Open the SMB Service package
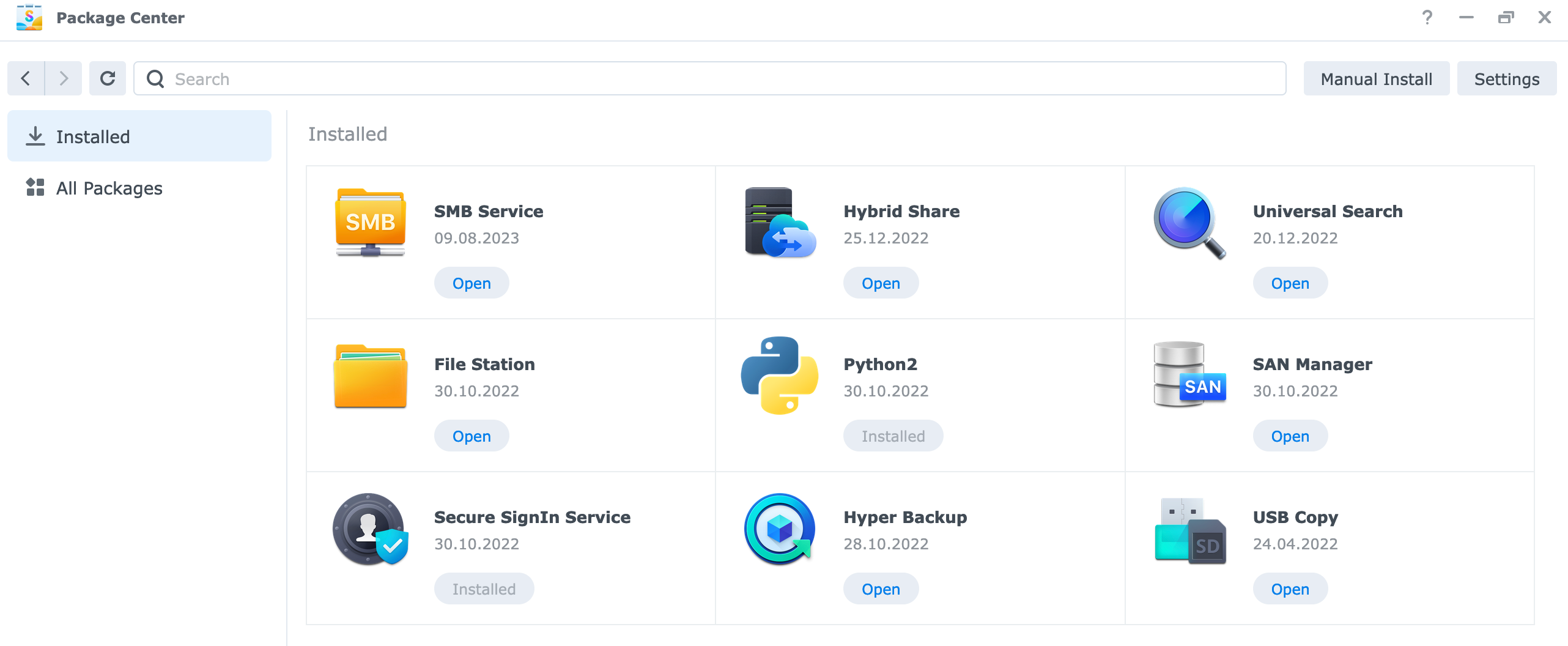1568x646 pixels. (472, 283)
